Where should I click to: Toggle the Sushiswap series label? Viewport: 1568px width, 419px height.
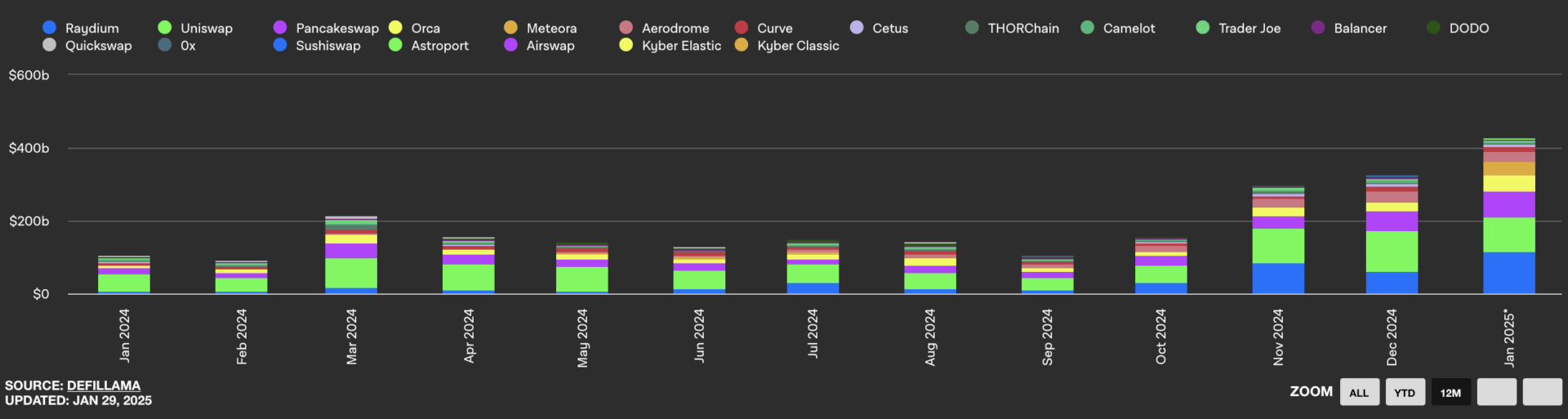(327, 46)
